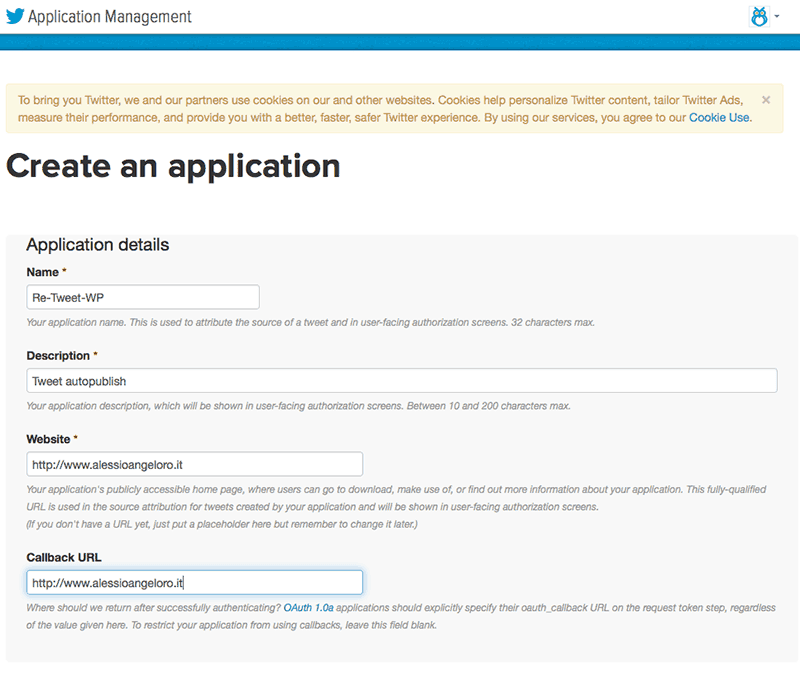Open the Application Management home link
This screenshot has height=679, width=800.
pos(109,16)
